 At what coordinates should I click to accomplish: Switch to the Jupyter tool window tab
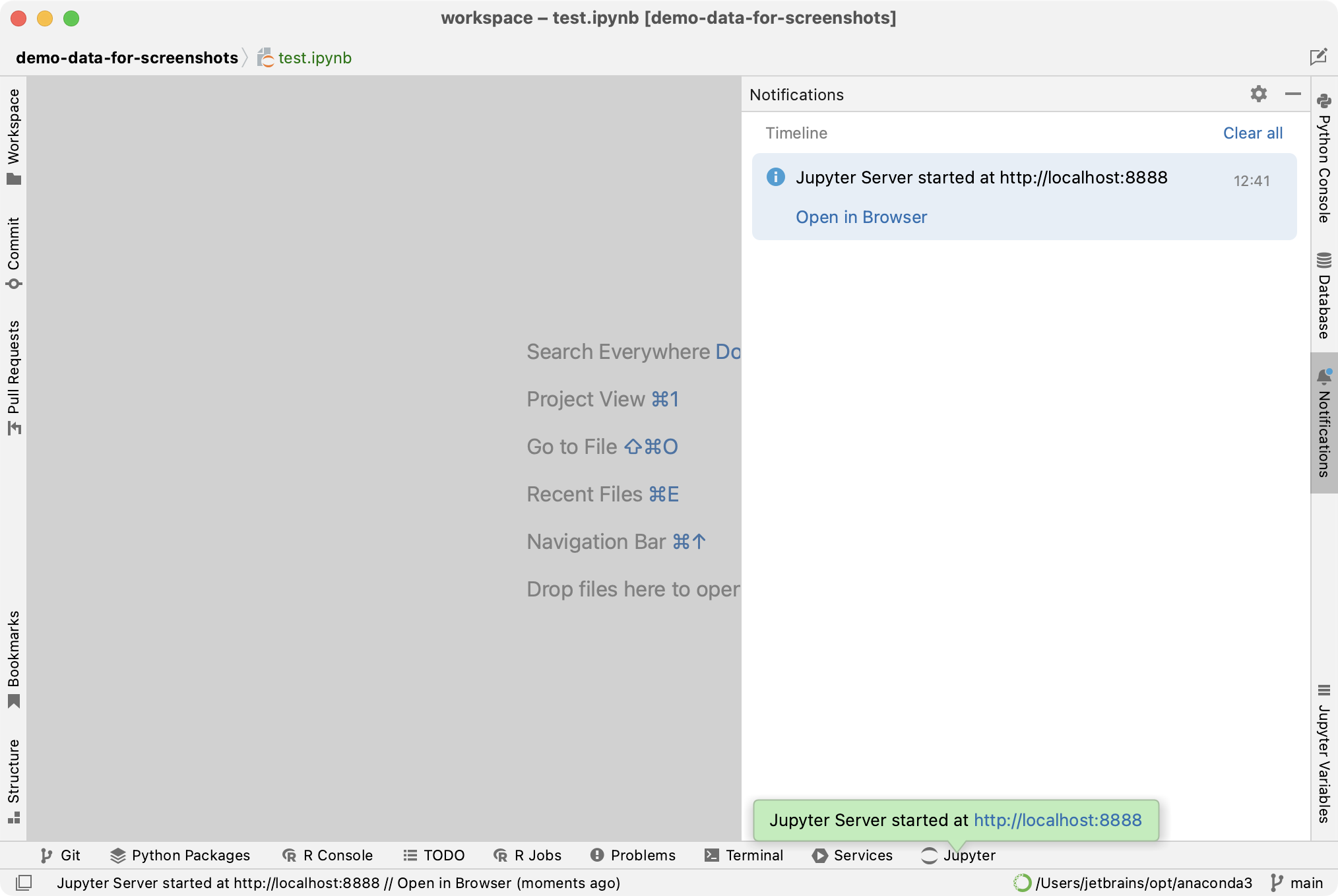pyautogui.click(x=958, y=855)
